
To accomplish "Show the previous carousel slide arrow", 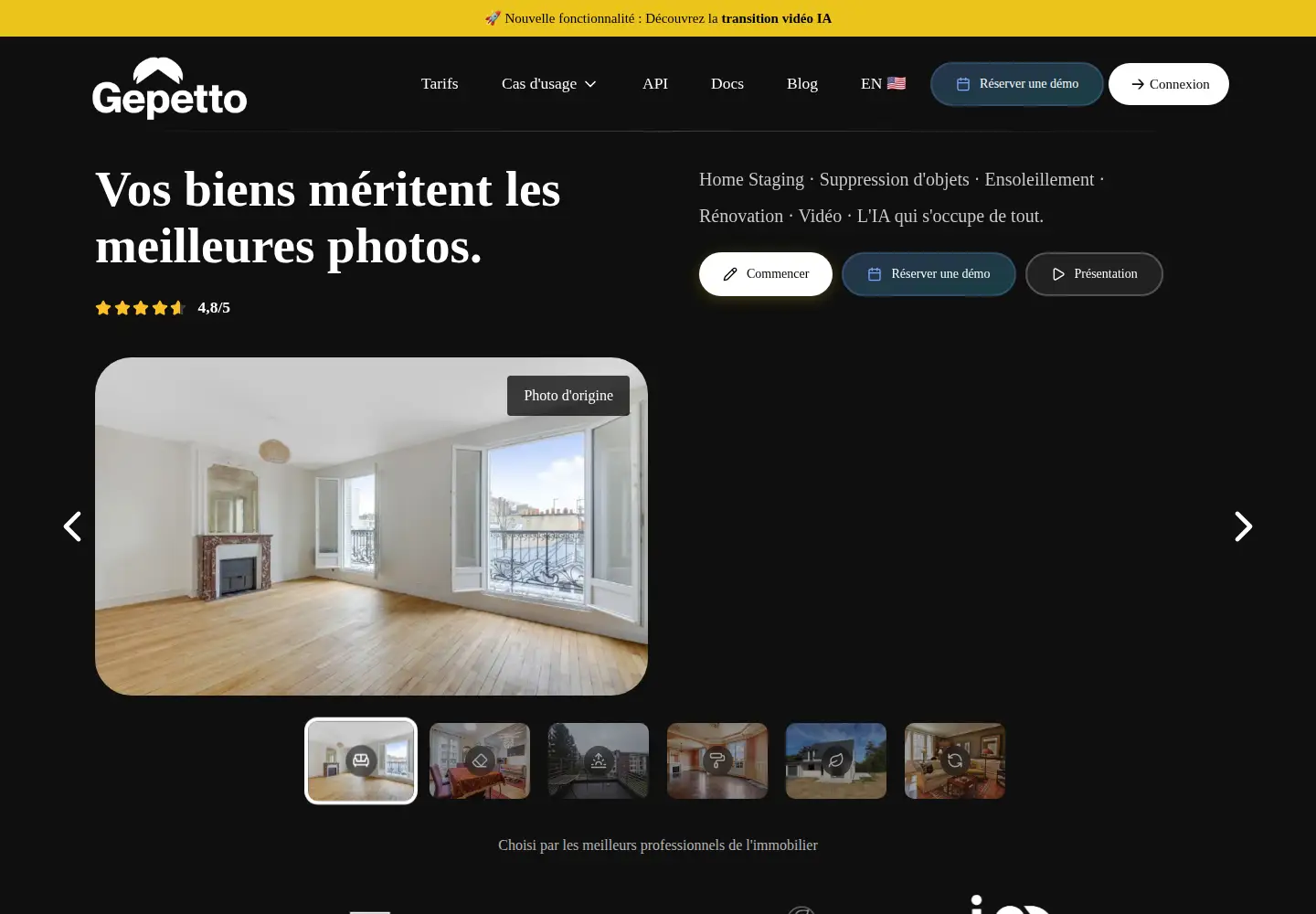I will pos(72,526).
